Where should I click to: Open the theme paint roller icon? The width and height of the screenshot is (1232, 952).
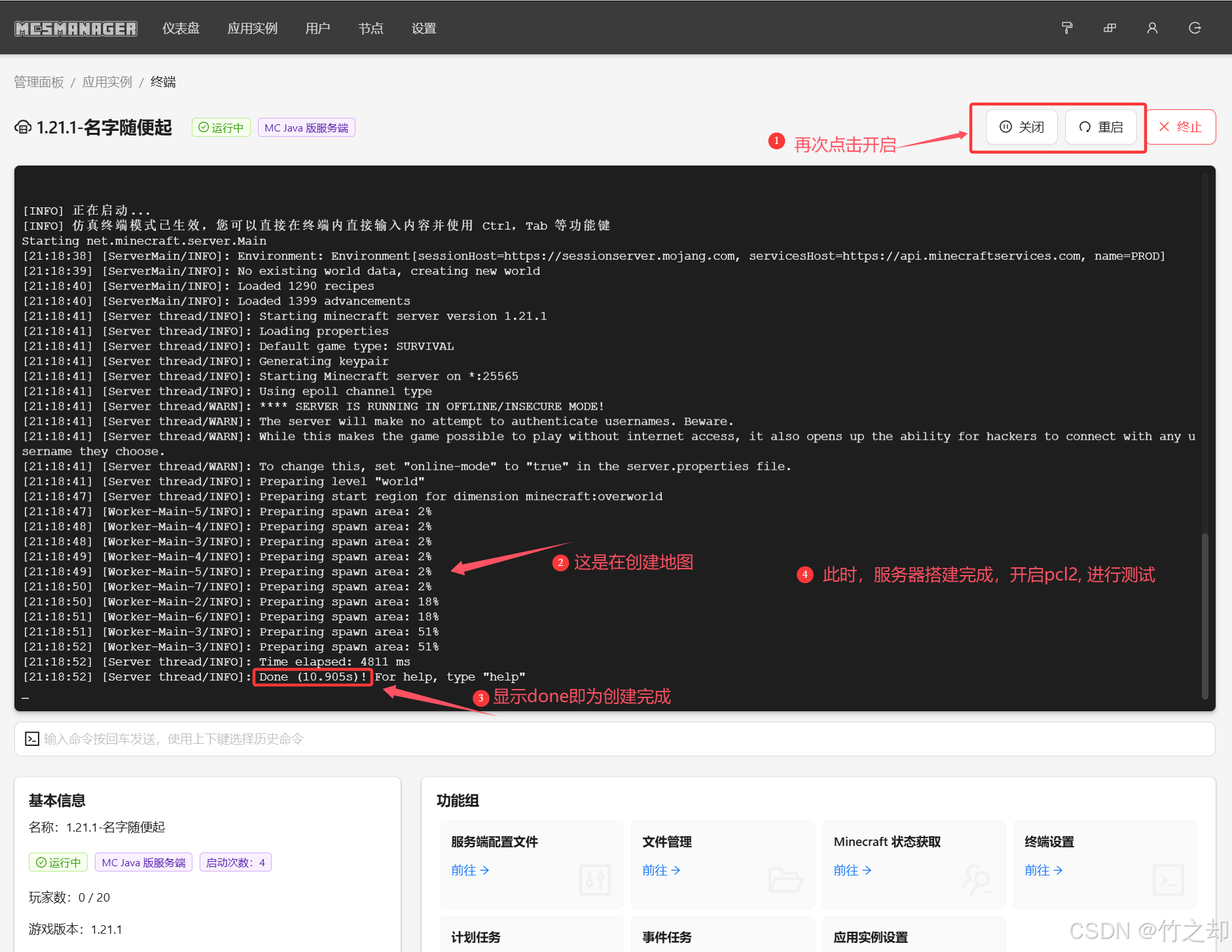[1067, 28]
